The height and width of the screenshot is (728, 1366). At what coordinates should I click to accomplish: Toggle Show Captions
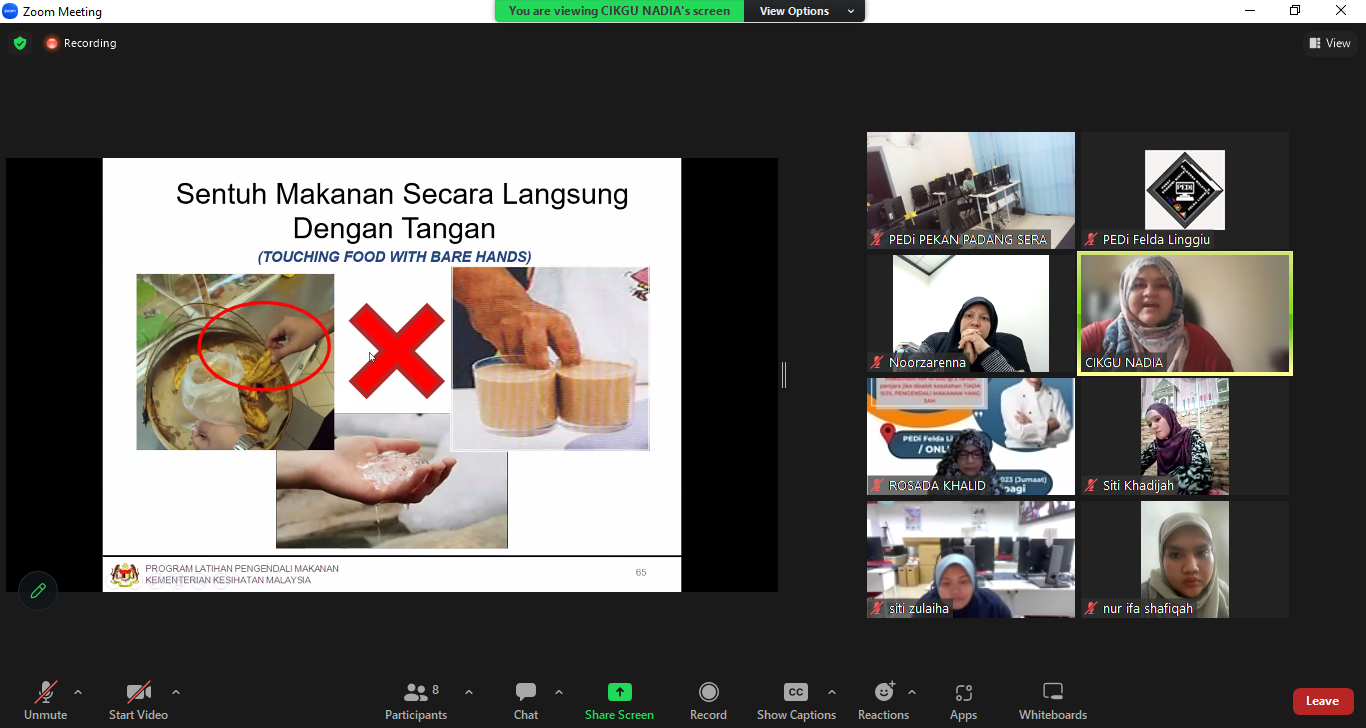(796, 700)
